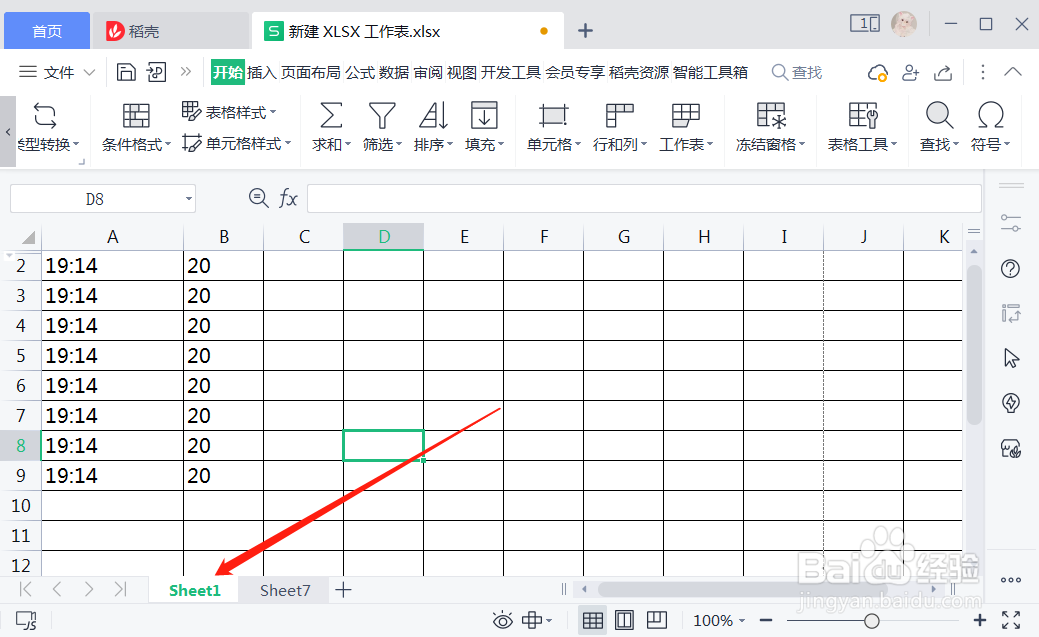Toggle fullscreen display icon
The height and width of the screenshot is (637, 1039).
(x=1011, y=620)
